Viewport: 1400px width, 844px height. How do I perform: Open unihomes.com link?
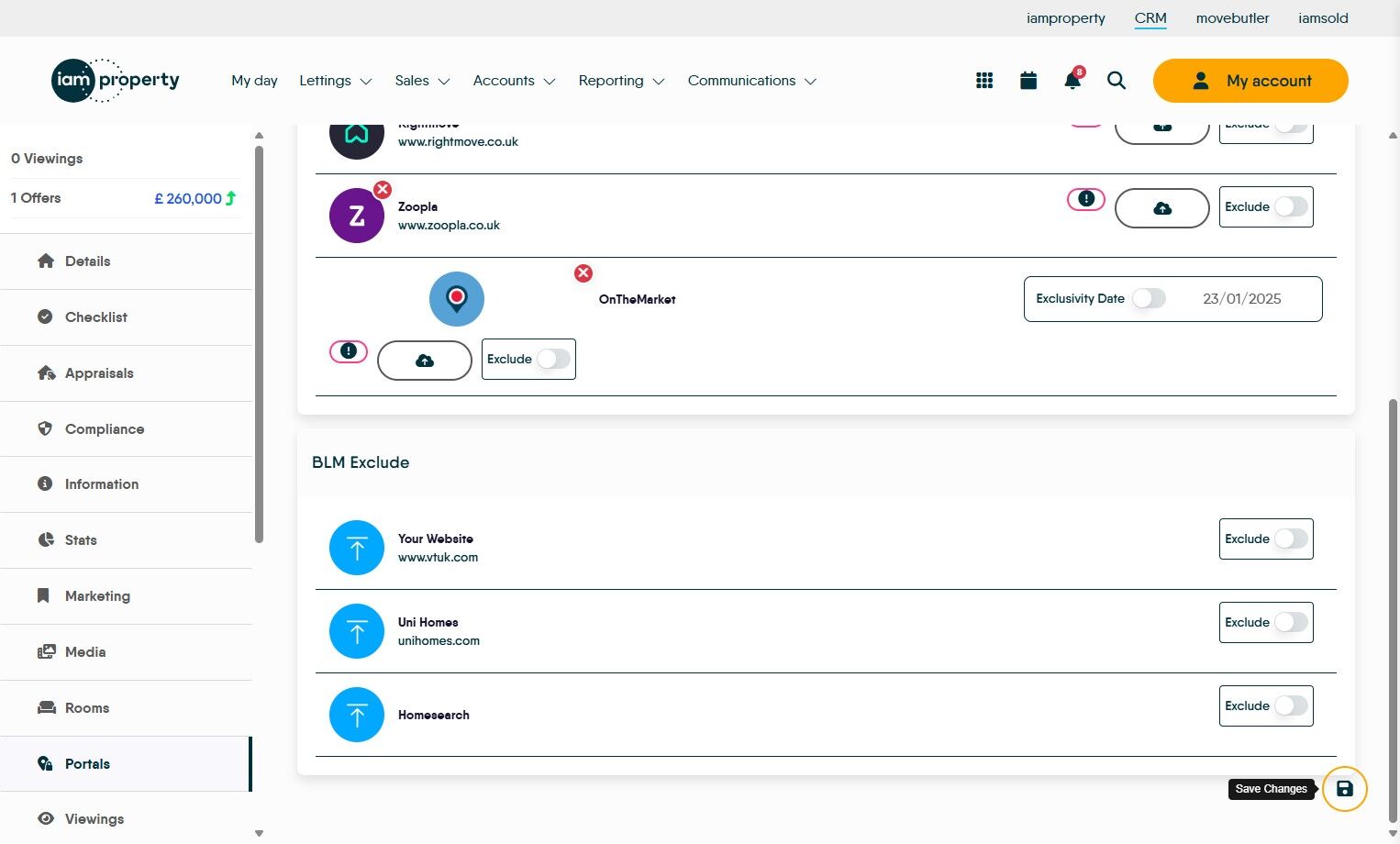(439, 641)
